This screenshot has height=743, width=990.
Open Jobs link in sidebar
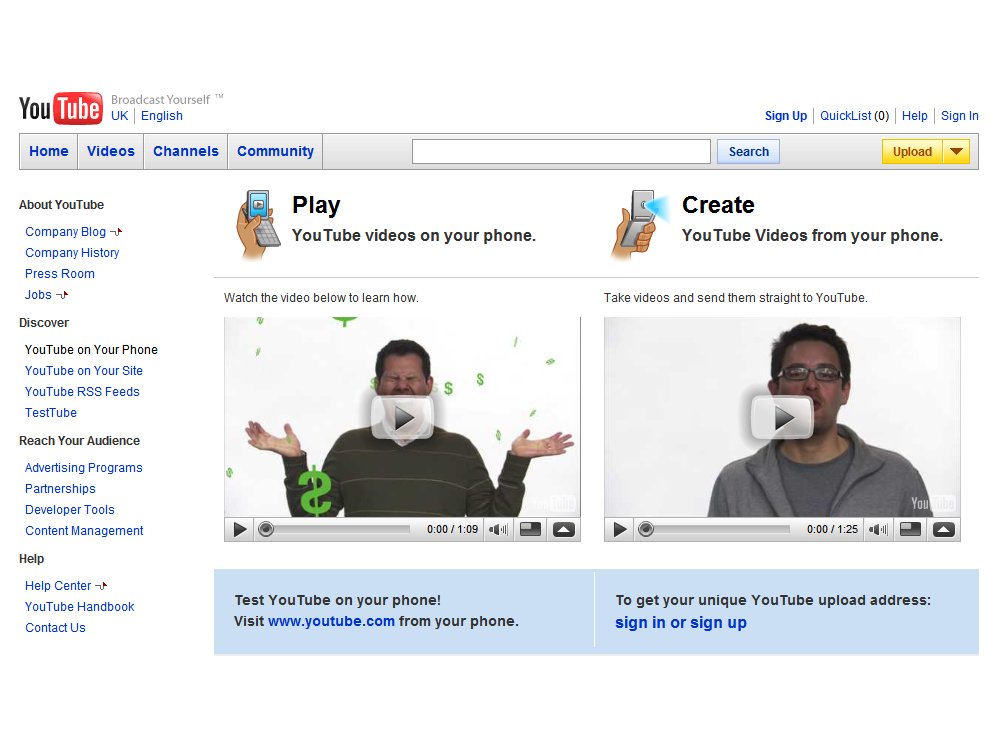click(39, 295)
